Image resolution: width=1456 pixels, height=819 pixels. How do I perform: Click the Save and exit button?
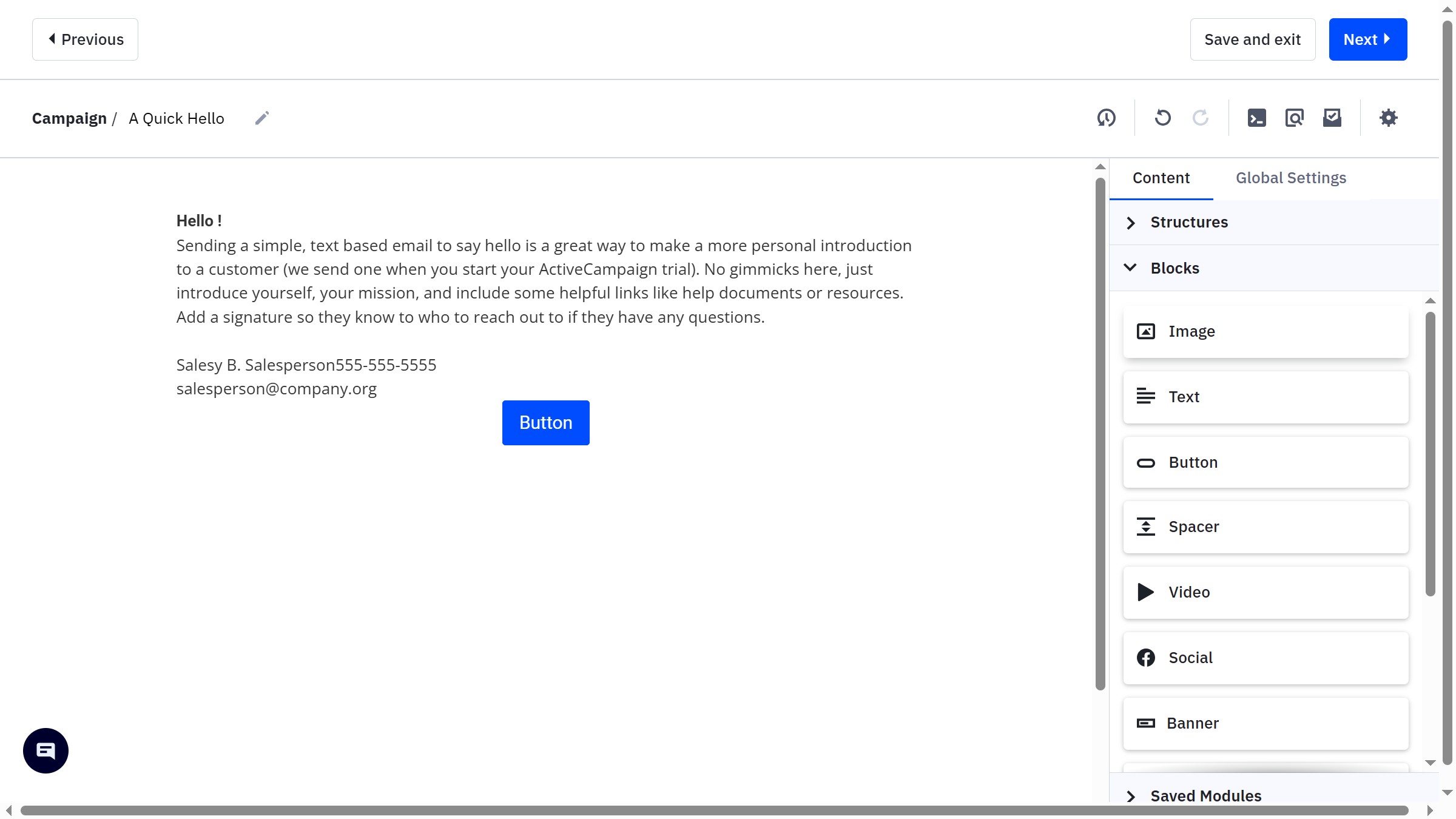tap(1252, 39)
